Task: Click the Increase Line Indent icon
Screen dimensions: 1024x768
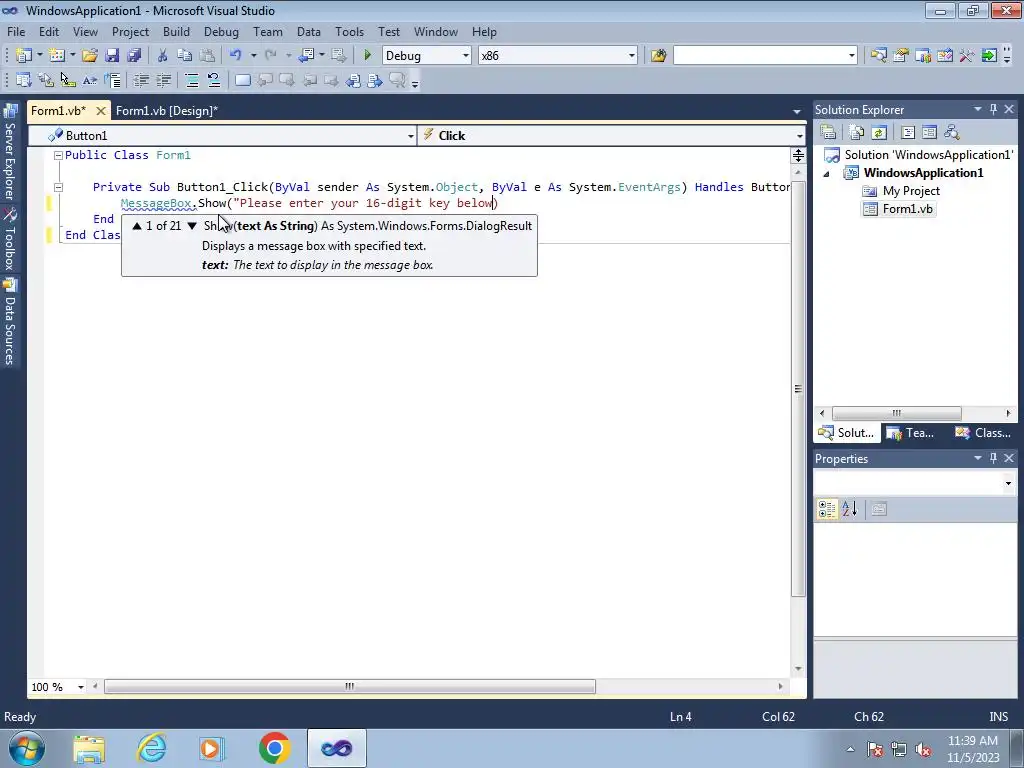Action: [163, 80]
